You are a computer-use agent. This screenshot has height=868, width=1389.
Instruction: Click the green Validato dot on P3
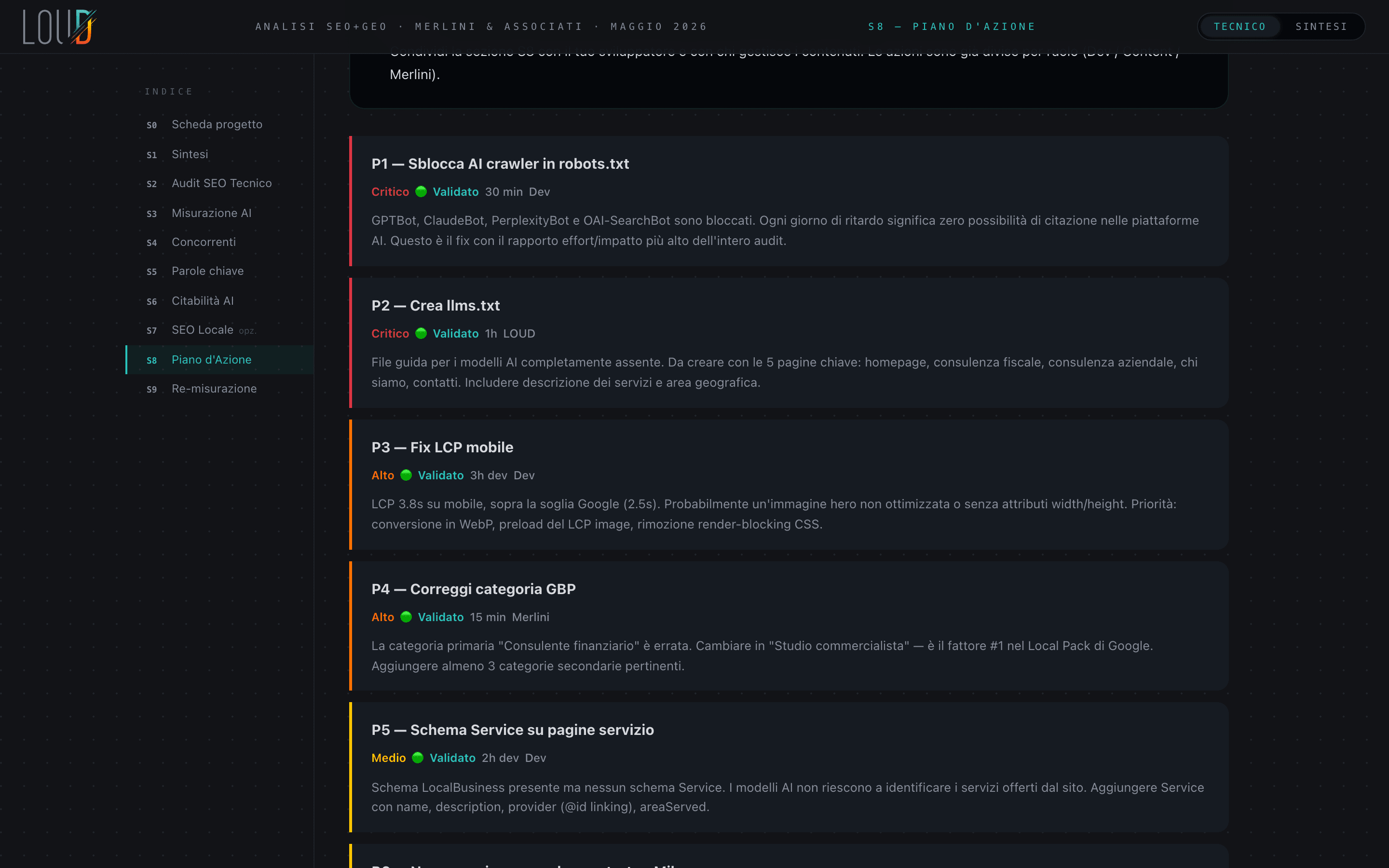[406, 475]
